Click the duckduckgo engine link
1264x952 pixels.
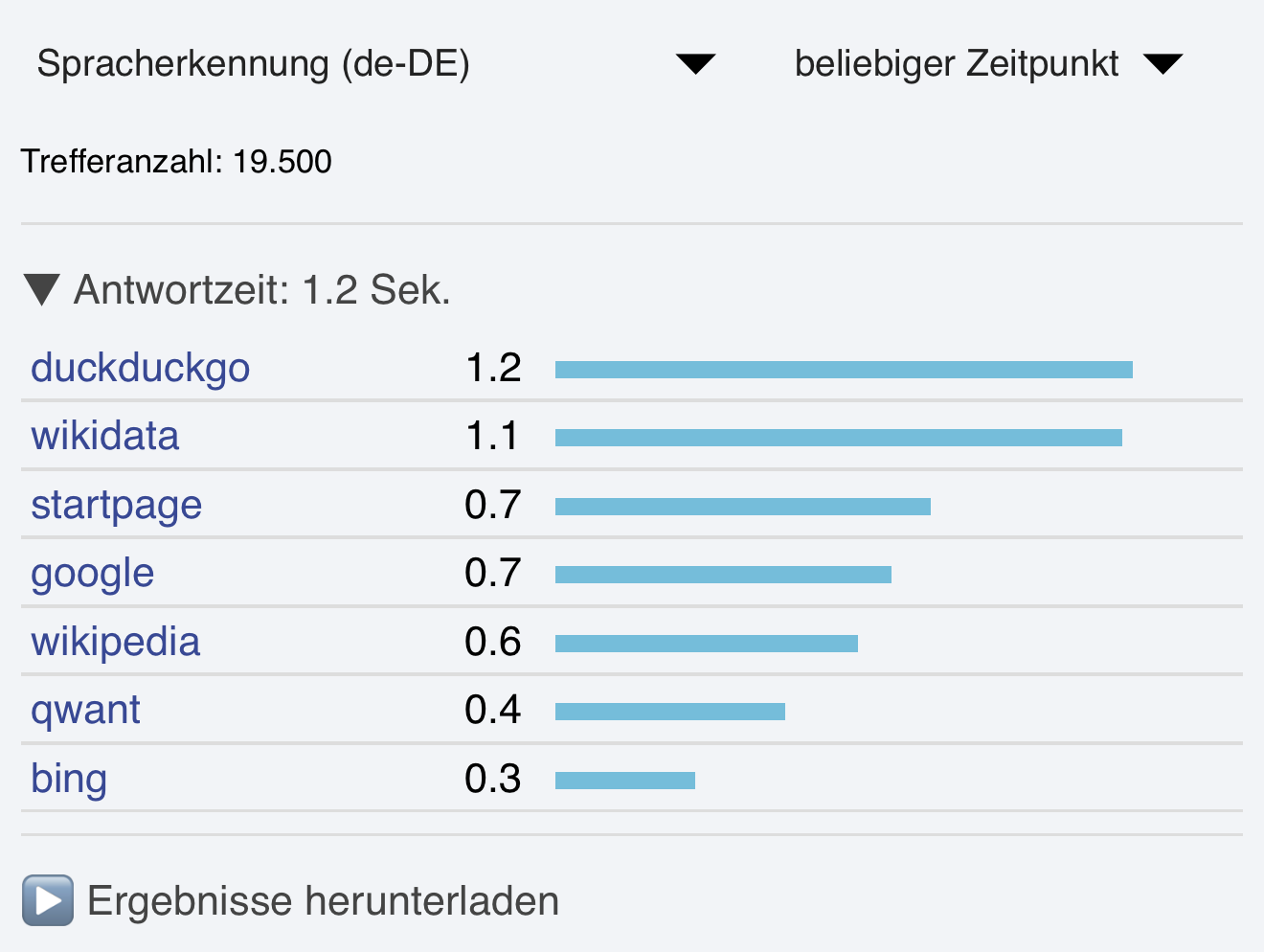pos(140,368)
